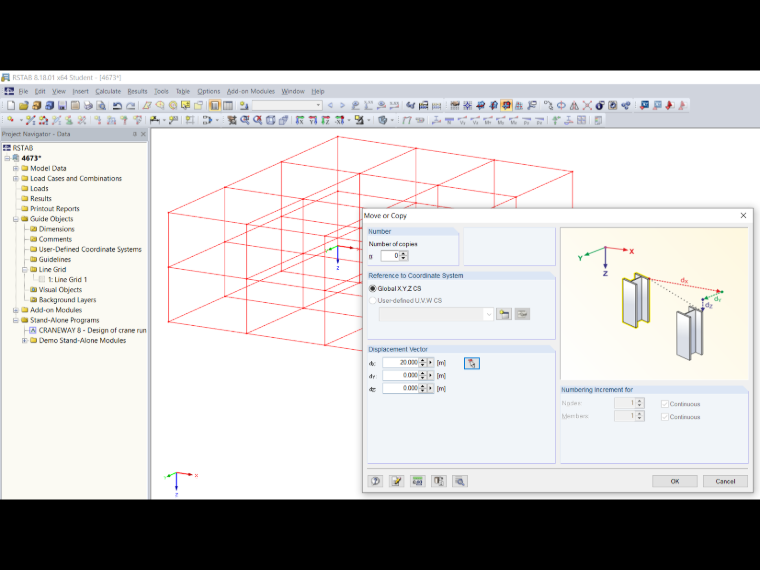Expand the Model Data tree node

(x=16, y=169)
